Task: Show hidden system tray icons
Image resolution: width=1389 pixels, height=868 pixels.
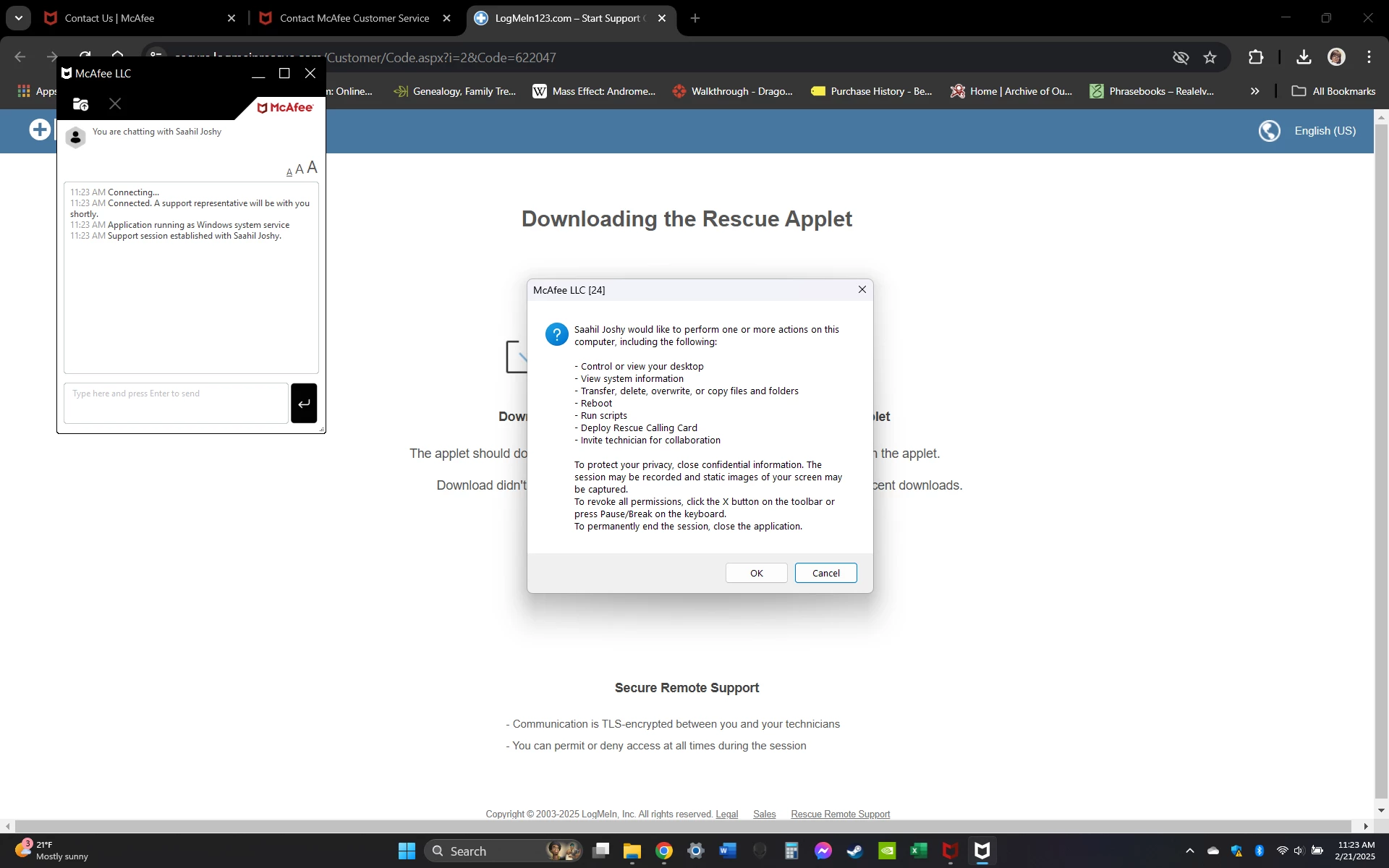Action: point(1190,851)
